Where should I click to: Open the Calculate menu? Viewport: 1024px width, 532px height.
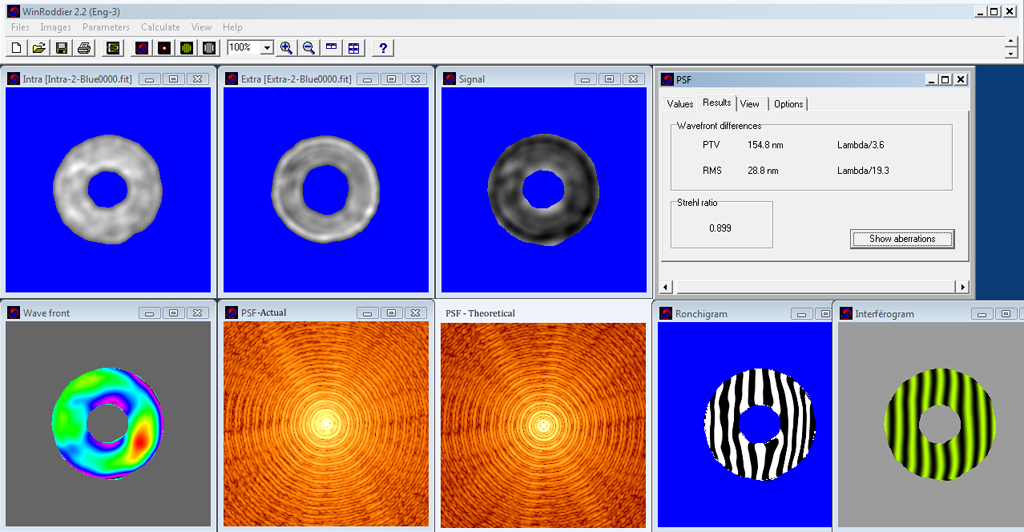click(x=161, y=27)
